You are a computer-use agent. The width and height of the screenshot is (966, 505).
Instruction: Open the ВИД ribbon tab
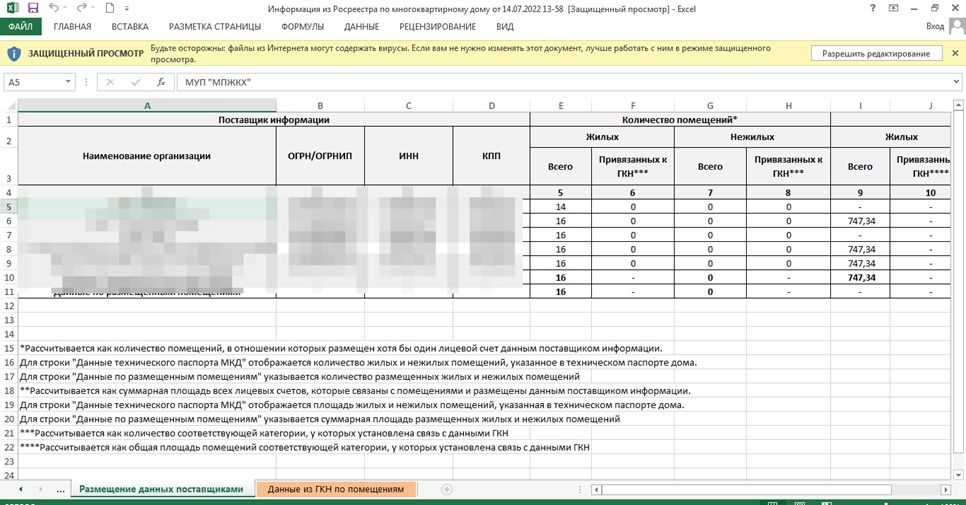coord(505,26)
